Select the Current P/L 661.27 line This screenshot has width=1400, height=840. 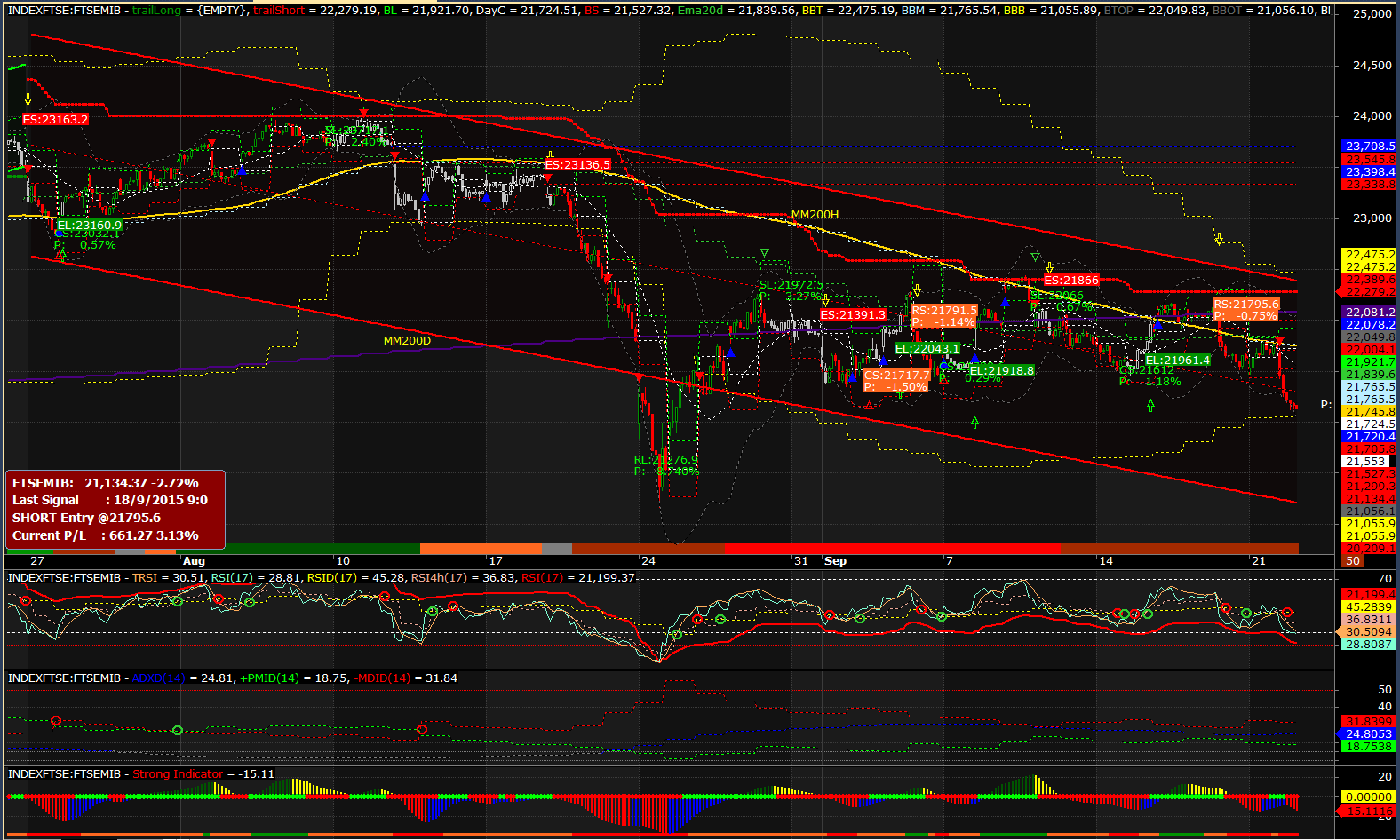tap(106, 535)
